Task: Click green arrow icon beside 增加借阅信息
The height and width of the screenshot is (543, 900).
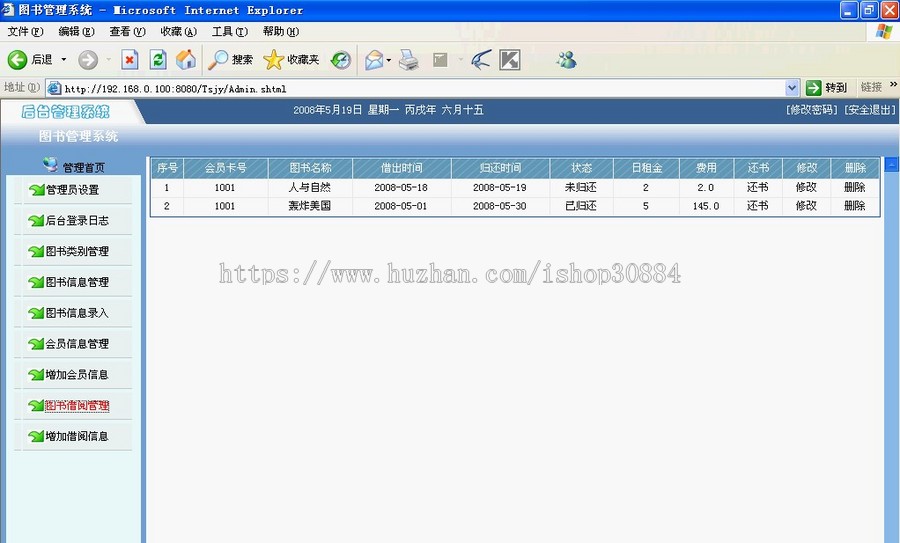Action: click(x=36, y=436)
